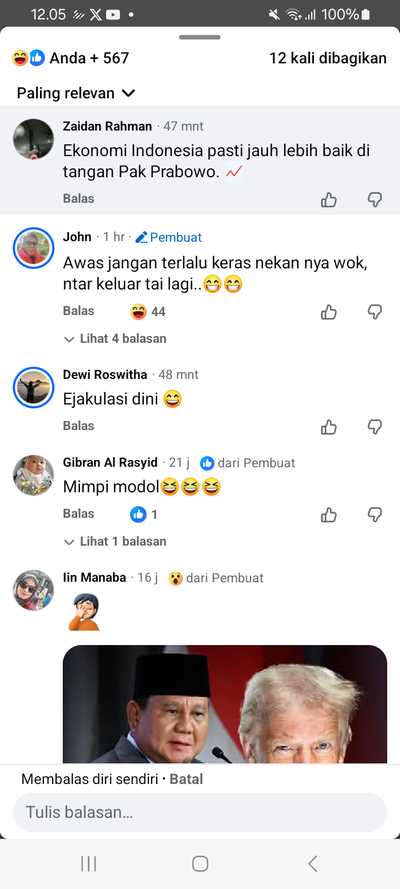Like Zaidan Rahman's comment with thumbs up

329,200
